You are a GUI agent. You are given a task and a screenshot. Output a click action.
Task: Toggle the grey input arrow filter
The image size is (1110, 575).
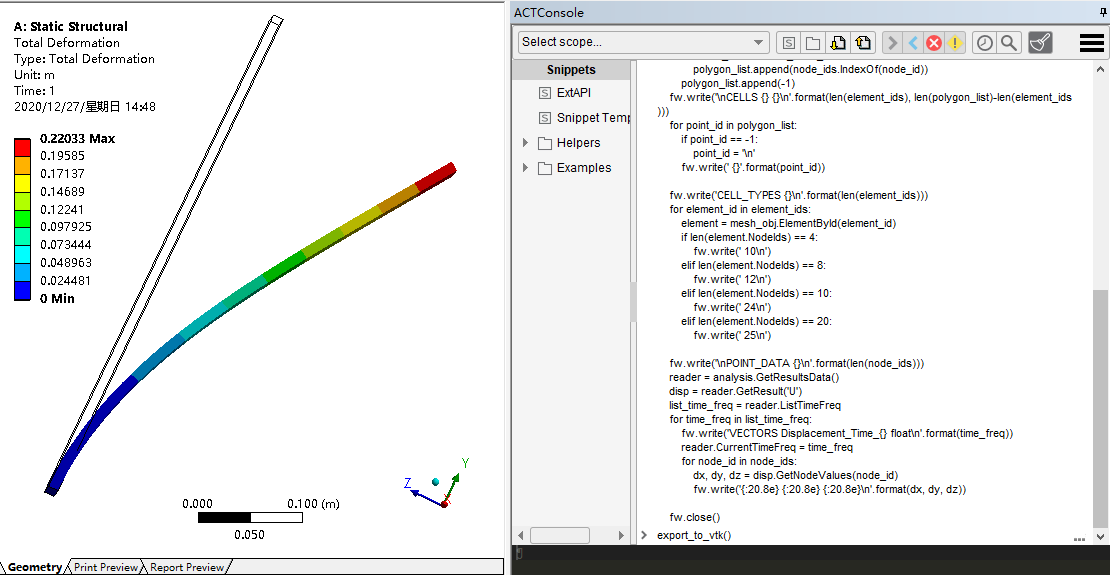tap(893, 43)
